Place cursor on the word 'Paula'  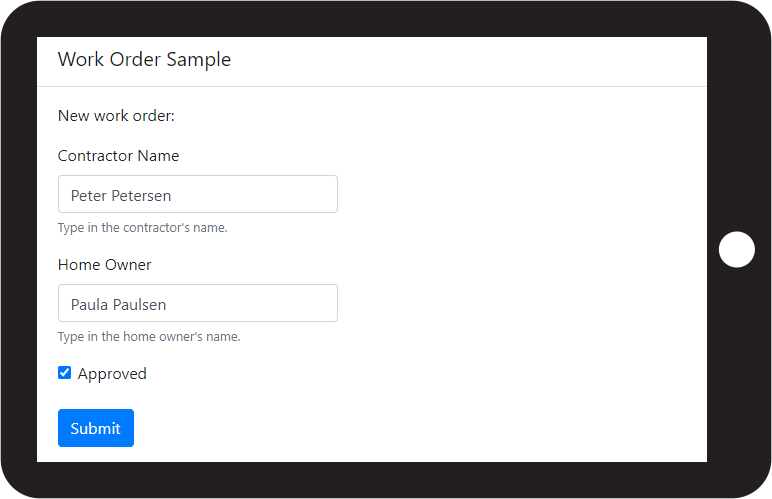coord(89,305)
